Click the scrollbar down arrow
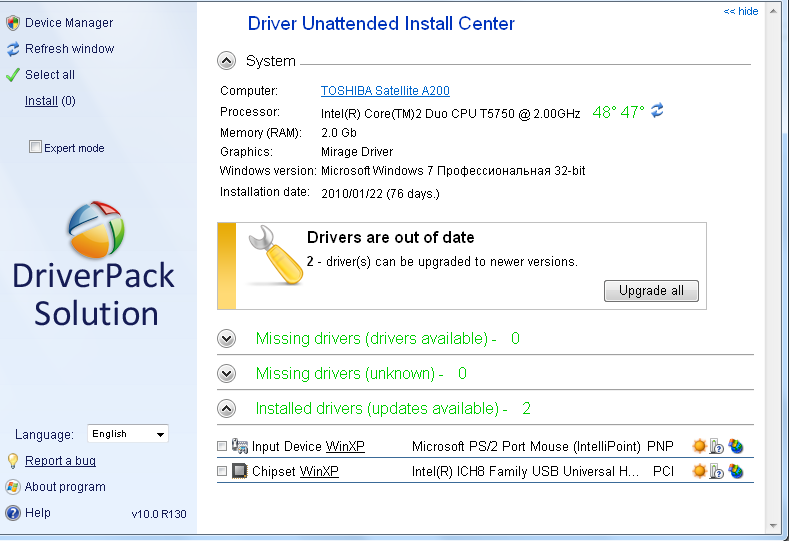789x541 pixels. (773, 526)
